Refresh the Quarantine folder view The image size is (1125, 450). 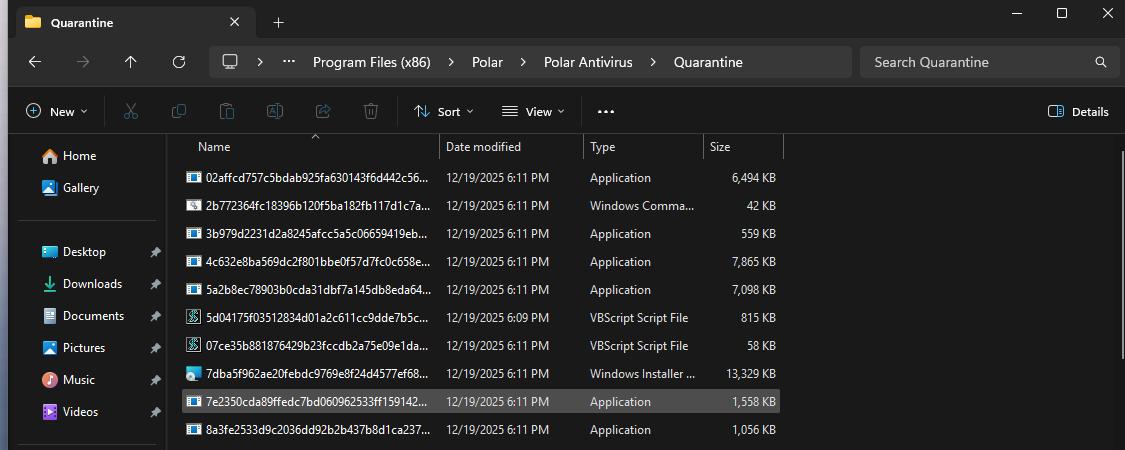(179, 62)
